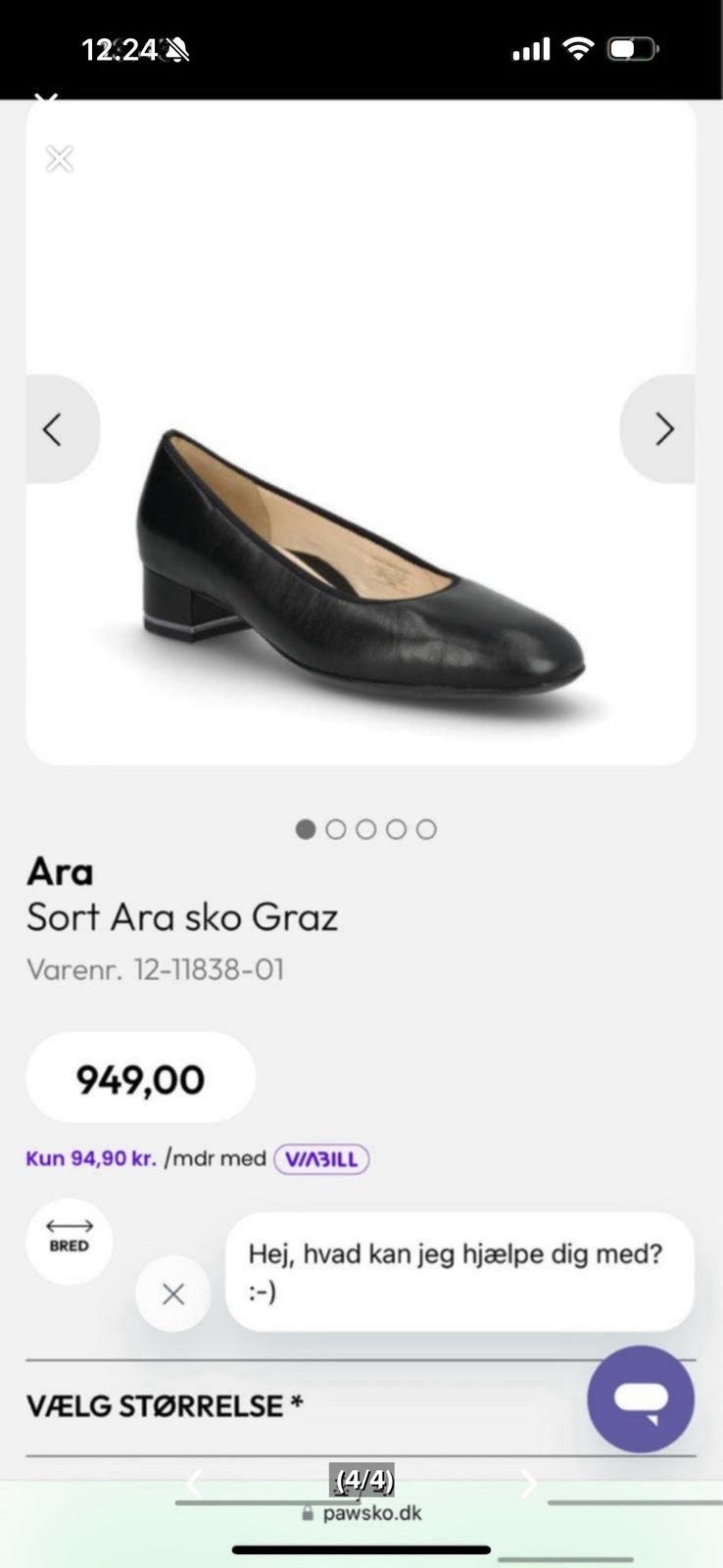Dismiss the chat greeting popup

coord(173,1294)
